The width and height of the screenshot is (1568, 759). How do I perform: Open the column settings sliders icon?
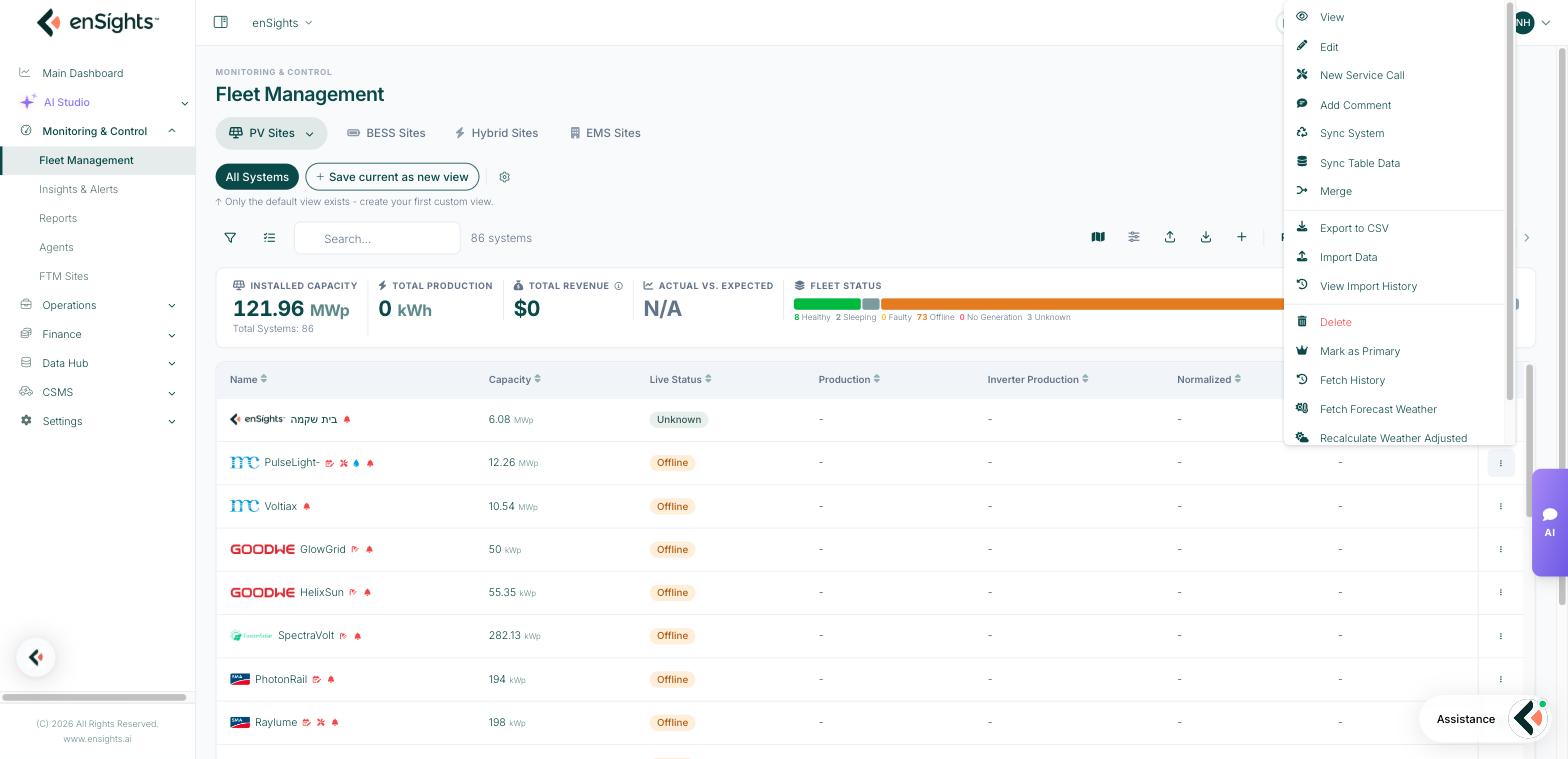pyautogui.click(x=1134, y=237)
